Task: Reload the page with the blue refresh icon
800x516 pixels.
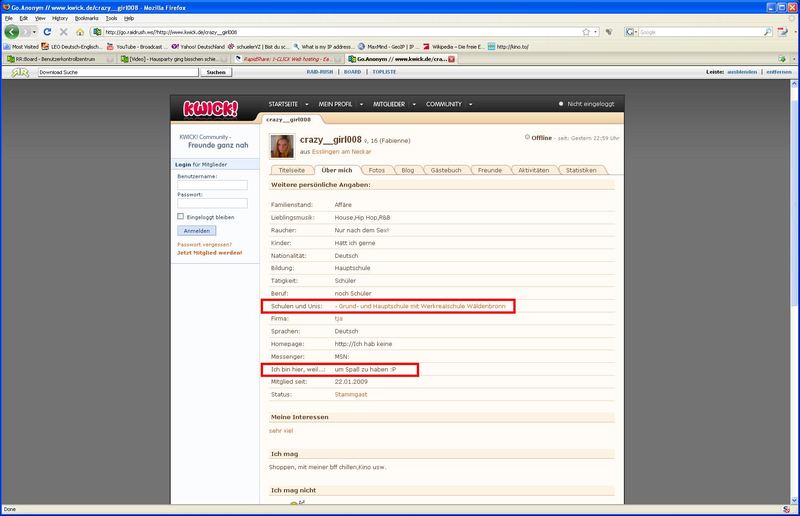Action: pyautogui.click(x=47, y=32)
